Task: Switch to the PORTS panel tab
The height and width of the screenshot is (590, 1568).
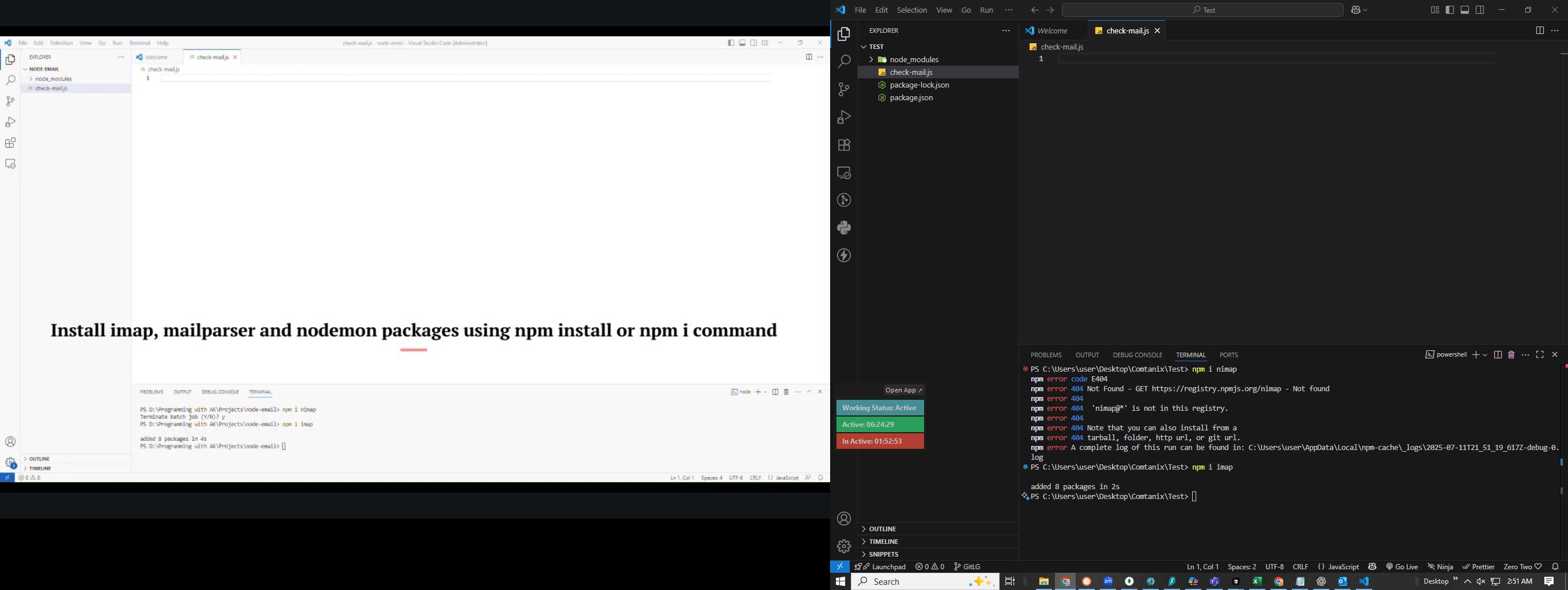Action: pos(1228,354)
